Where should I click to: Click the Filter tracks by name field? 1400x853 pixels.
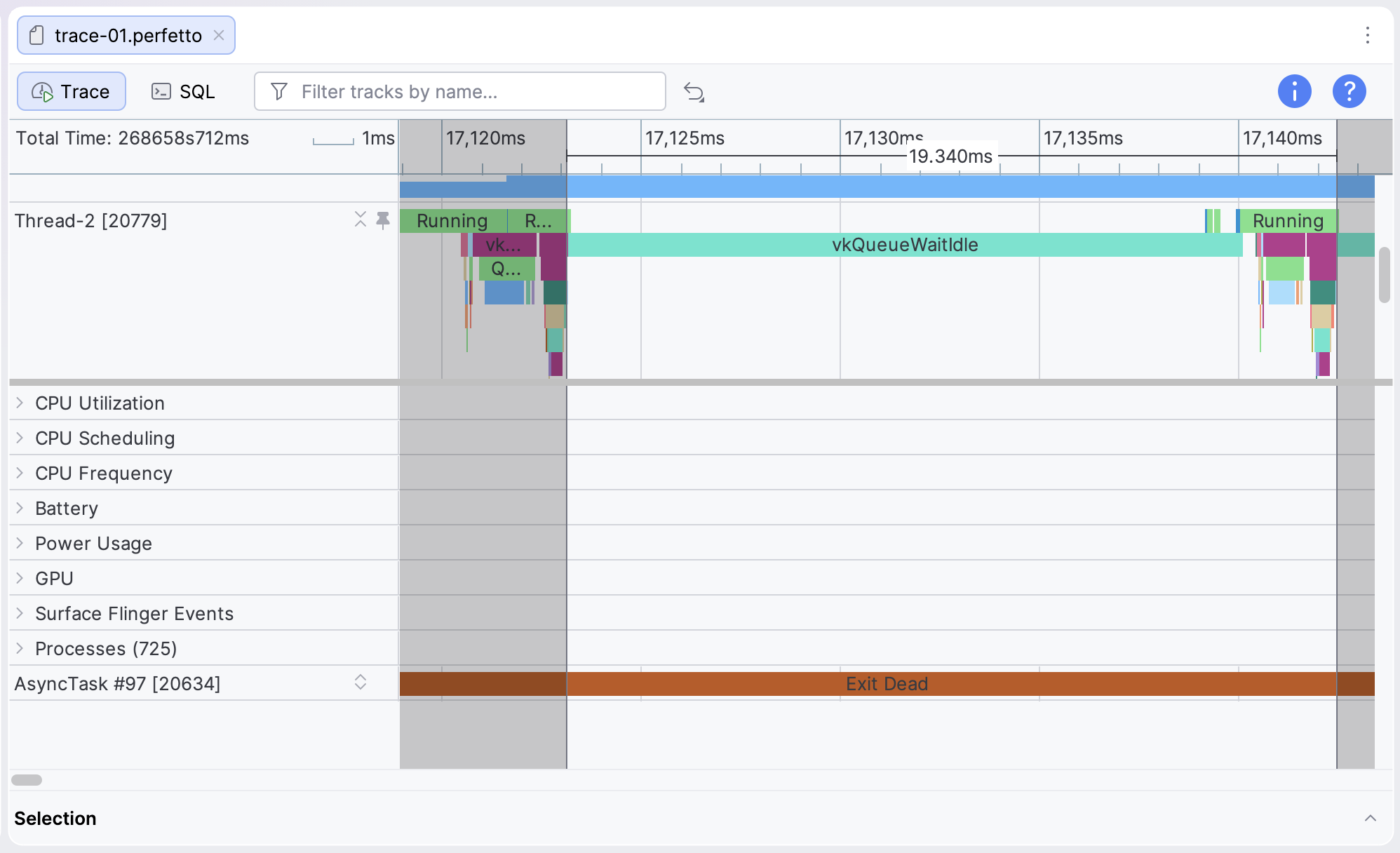coord(460,91)
